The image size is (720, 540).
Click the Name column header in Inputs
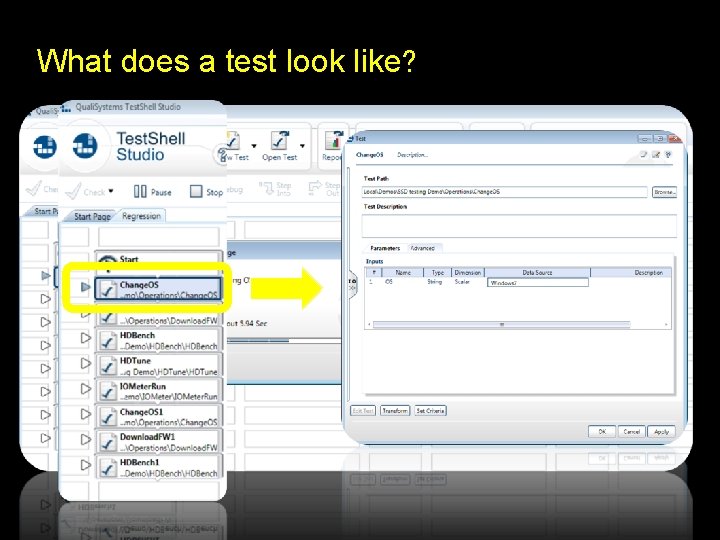point(403,272)
